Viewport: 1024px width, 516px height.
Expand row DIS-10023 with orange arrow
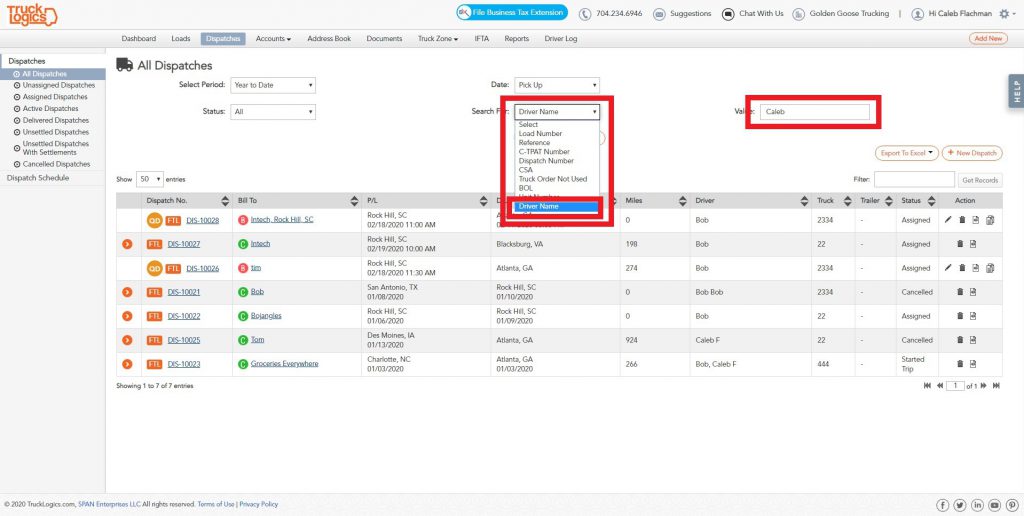click(127, 364)
